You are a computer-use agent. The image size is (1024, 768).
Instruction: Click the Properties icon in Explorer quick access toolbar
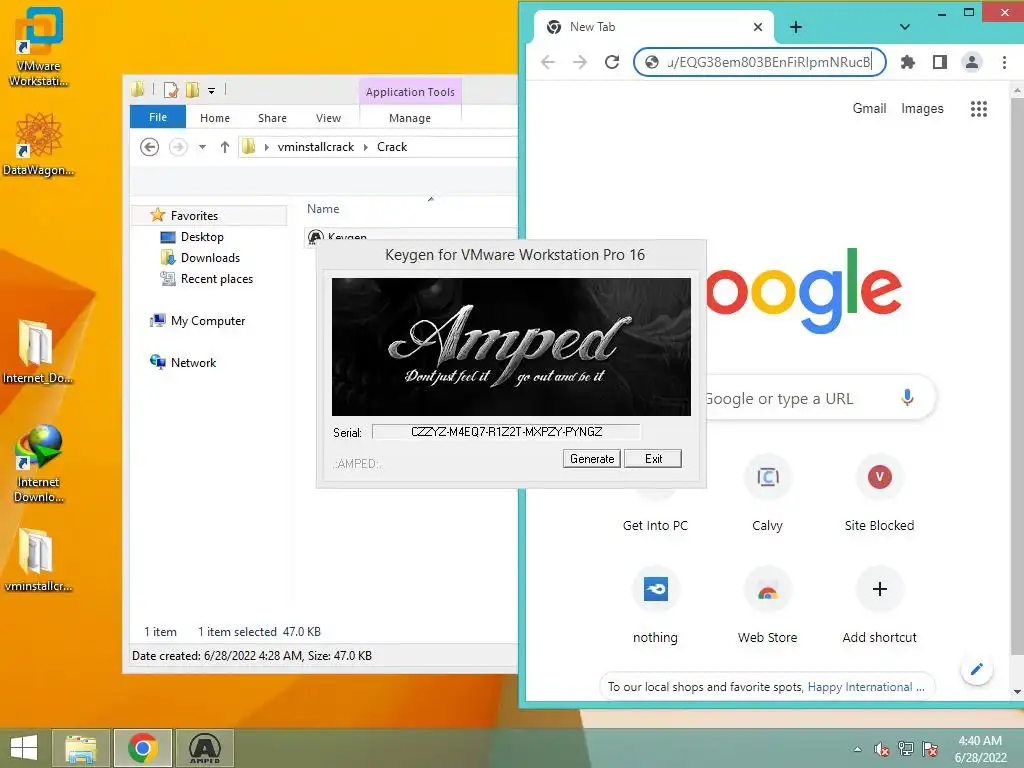point(171,90)
